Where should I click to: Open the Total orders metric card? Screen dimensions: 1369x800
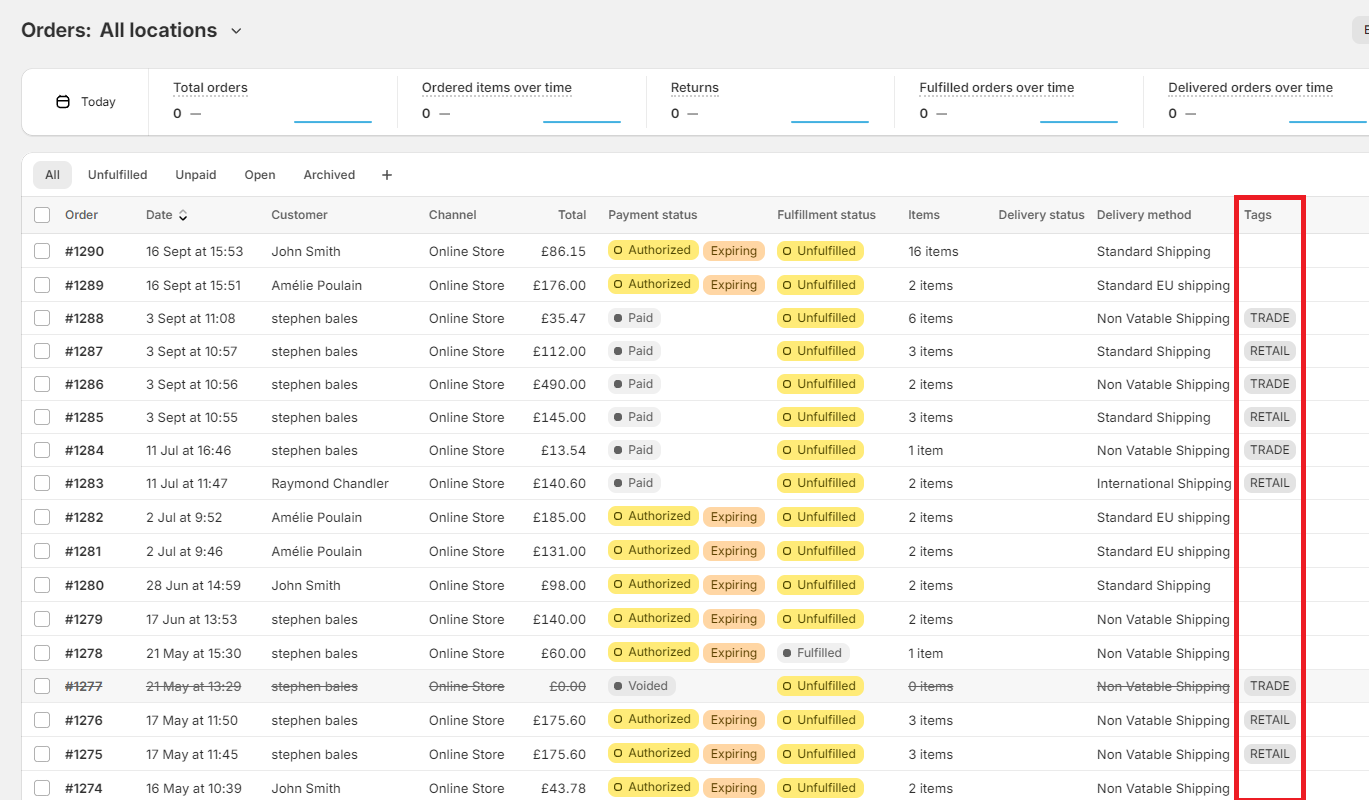[210, 88]
